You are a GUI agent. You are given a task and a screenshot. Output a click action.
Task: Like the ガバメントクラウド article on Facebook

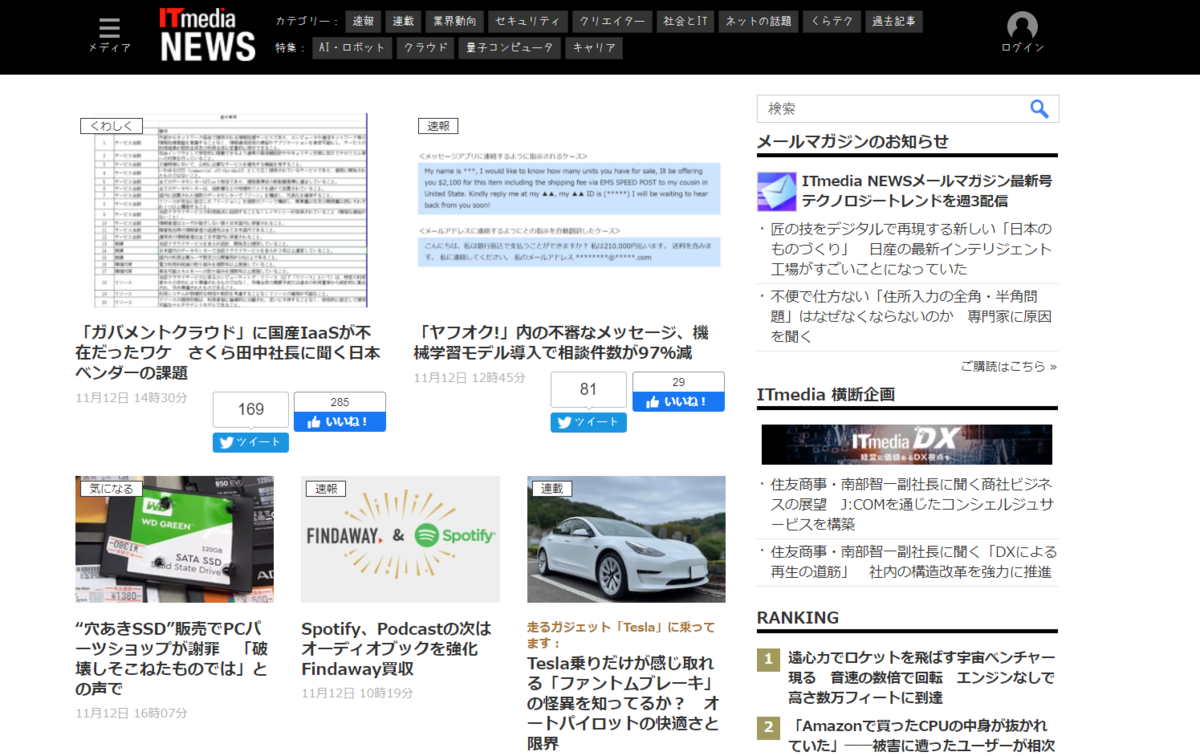(339, 422)
